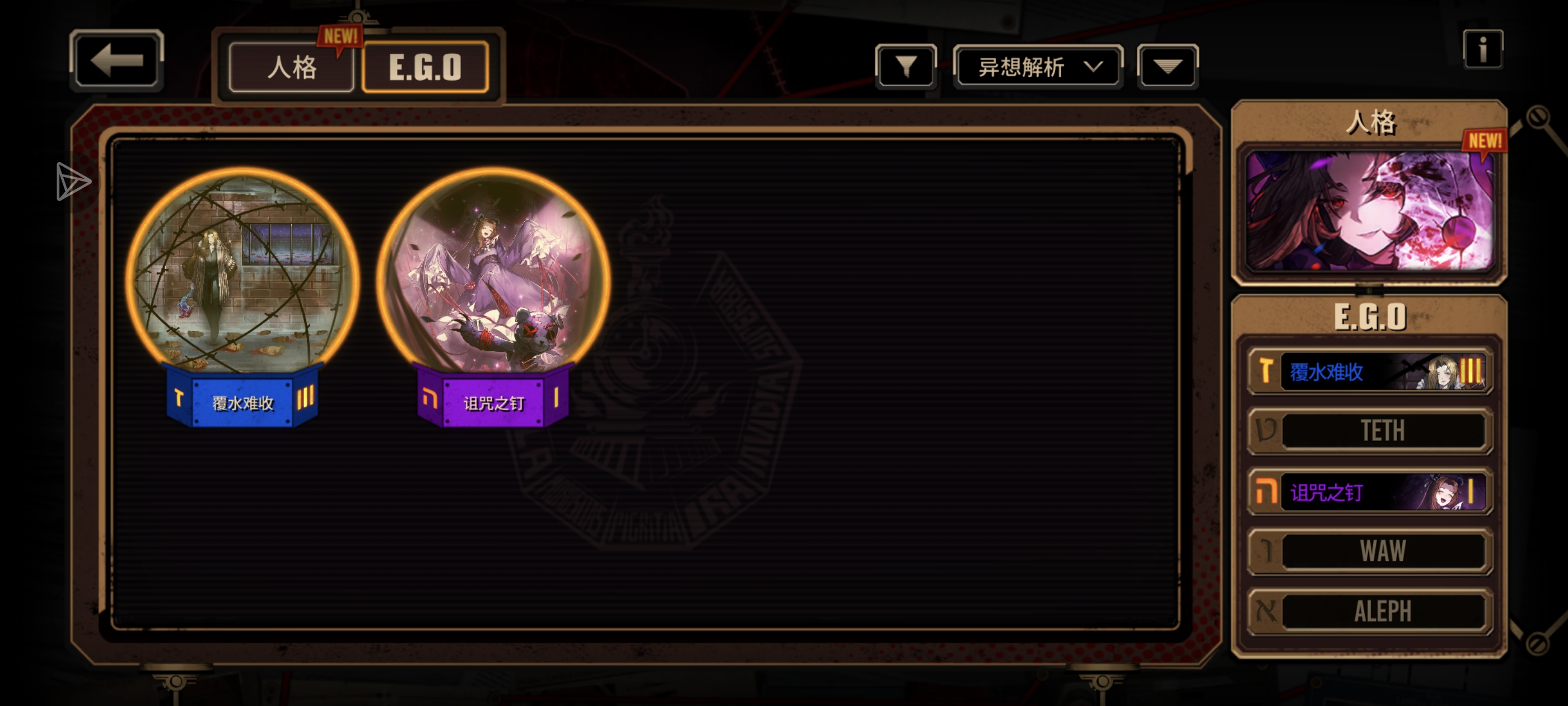Go back with the arrow button

tap(116, 61)
